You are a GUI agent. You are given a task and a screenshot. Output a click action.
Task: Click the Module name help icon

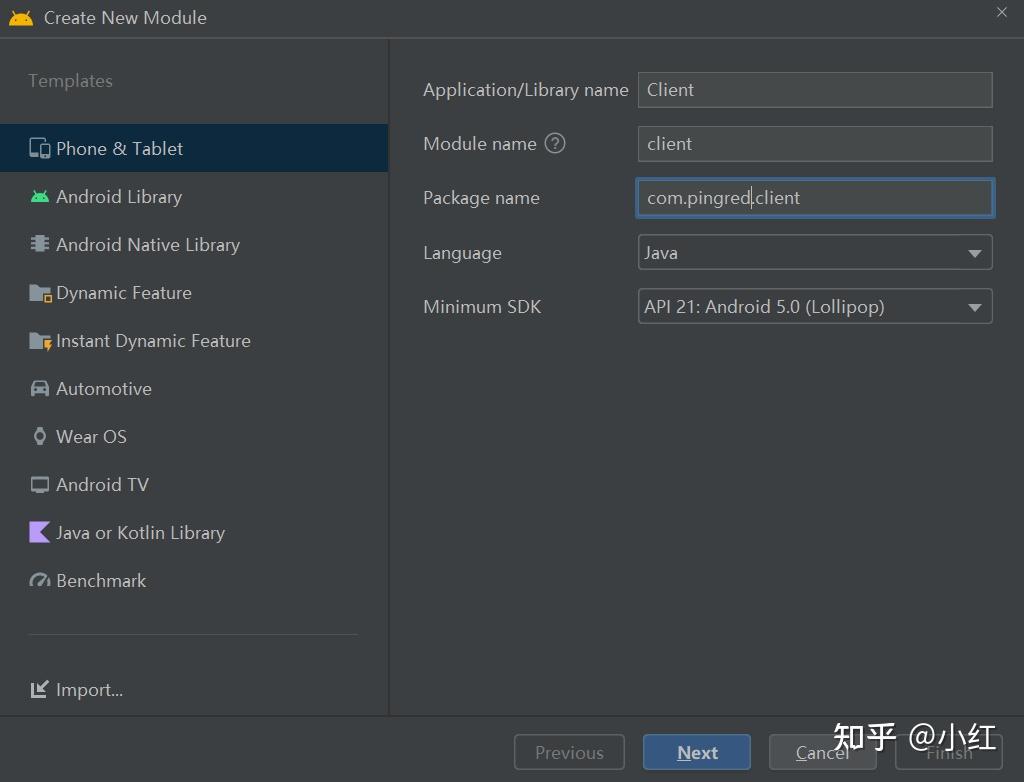(555, 143)
